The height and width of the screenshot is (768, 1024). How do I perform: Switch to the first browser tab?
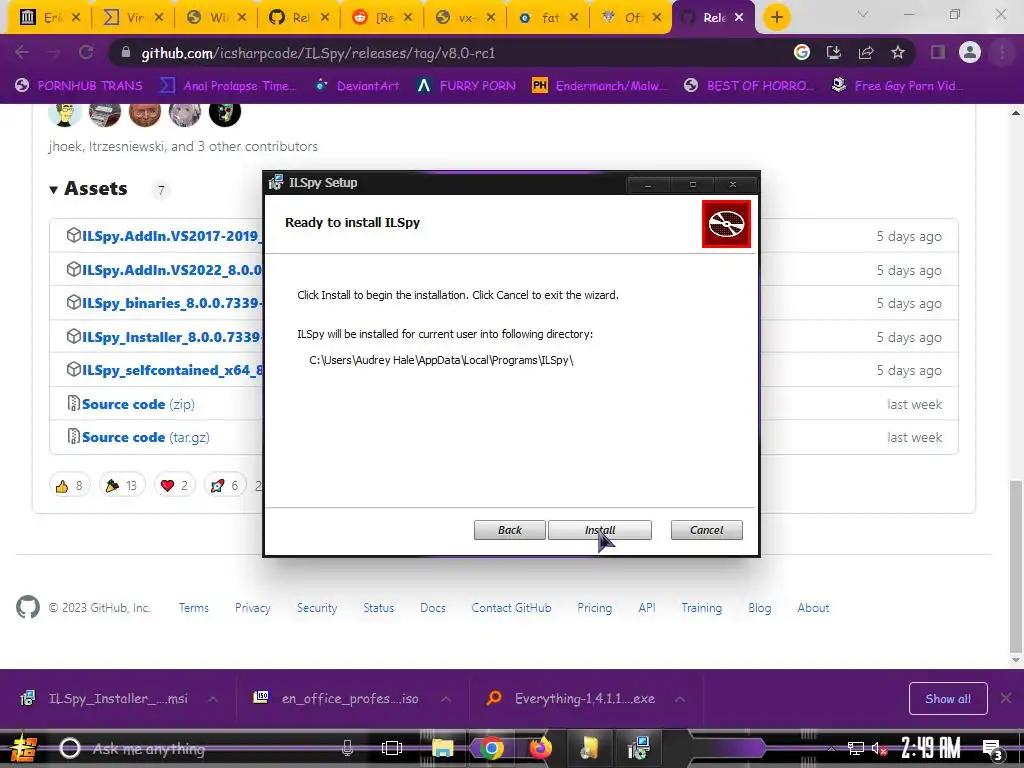tap(50, 18)
